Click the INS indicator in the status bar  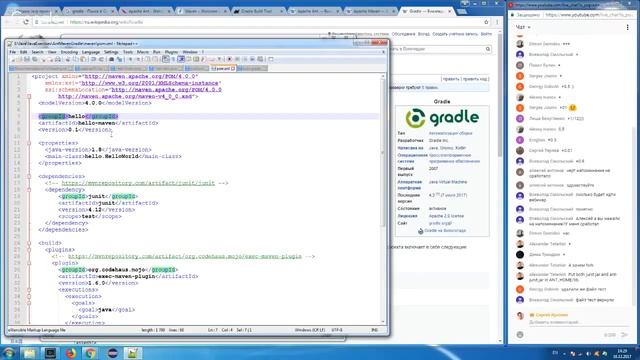[x=374, y=330]
